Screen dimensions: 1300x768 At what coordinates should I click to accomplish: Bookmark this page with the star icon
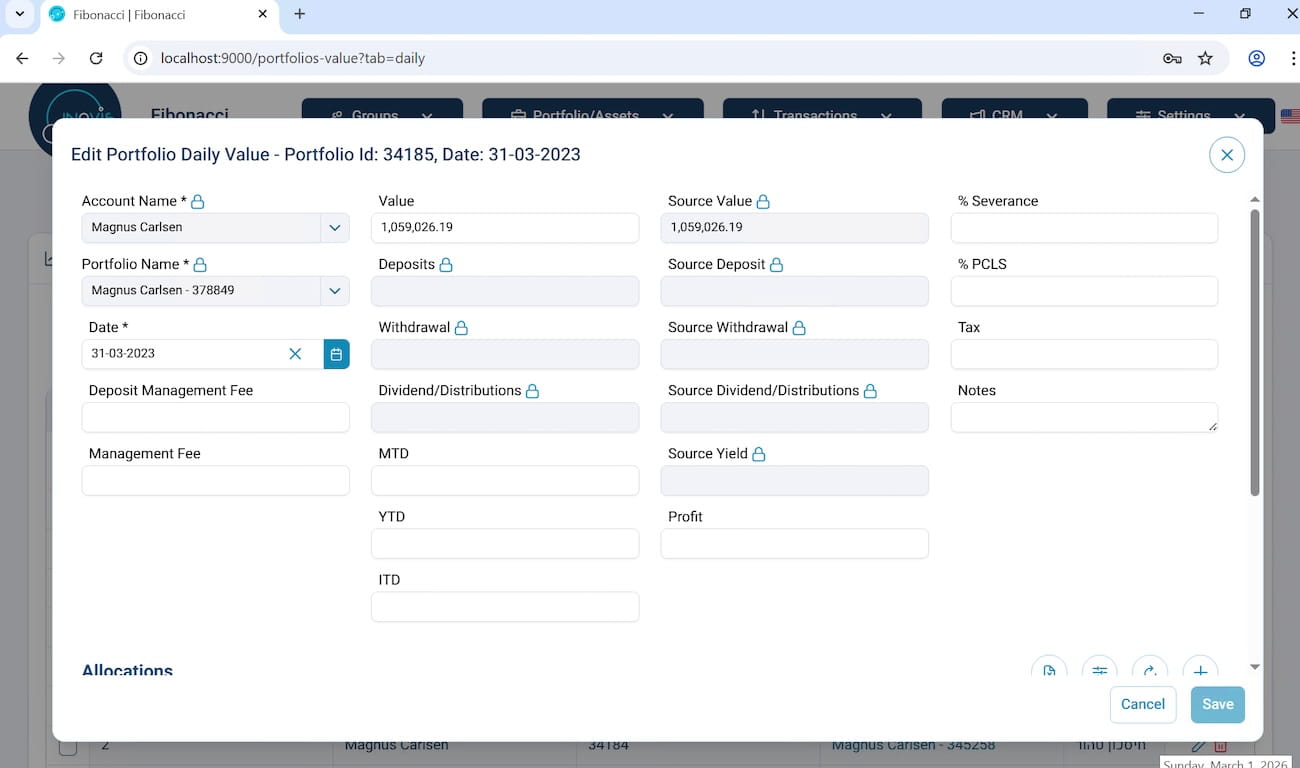pos(1205,58)
